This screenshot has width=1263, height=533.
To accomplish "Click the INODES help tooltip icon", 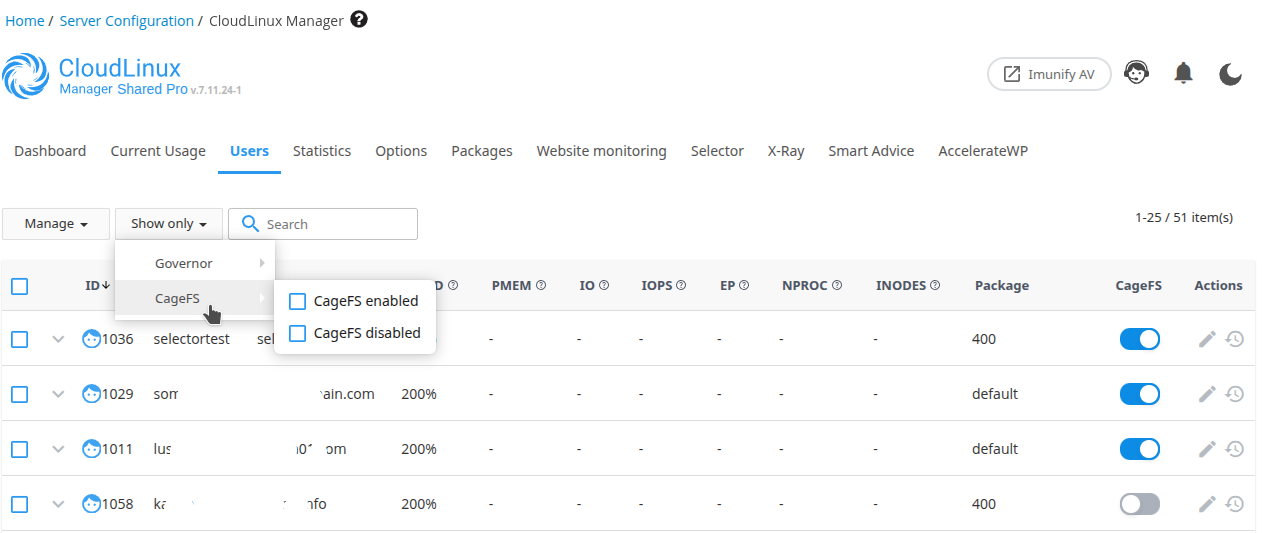I will coord(935,285).
